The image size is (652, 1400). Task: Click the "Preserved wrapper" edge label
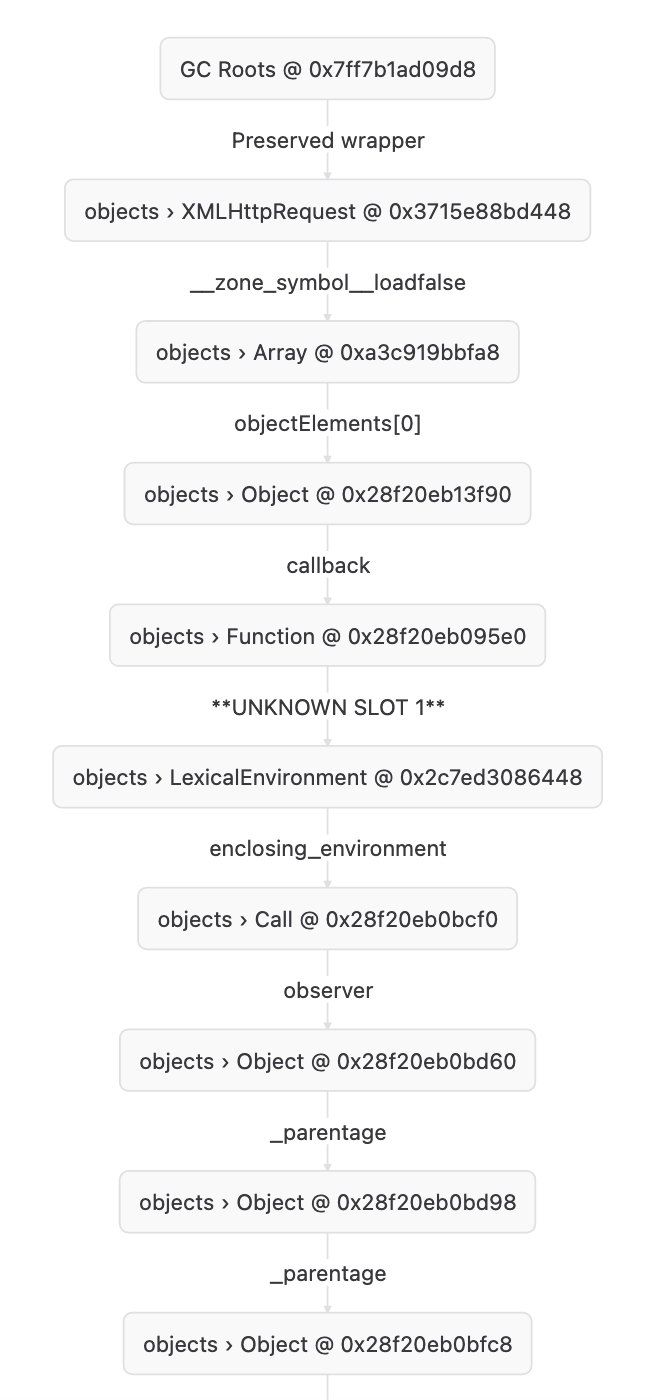coord(328,141)
